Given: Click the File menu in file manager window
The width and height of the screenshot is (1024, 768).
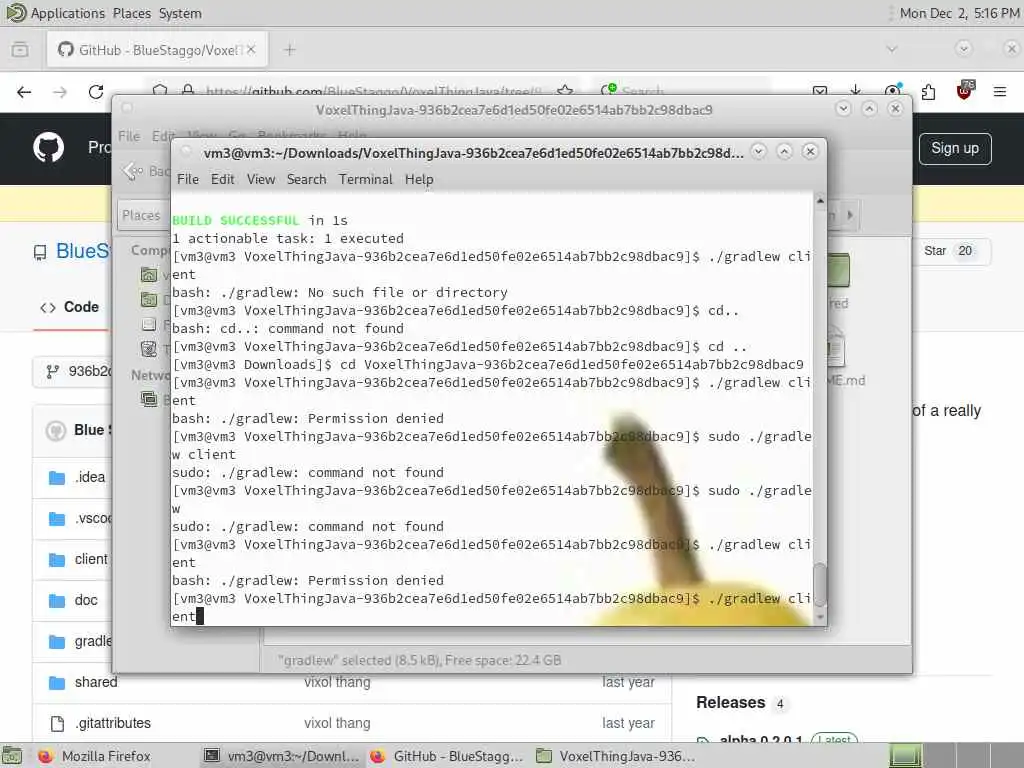Looking at the screenshot, I should (x=129, y=136).
